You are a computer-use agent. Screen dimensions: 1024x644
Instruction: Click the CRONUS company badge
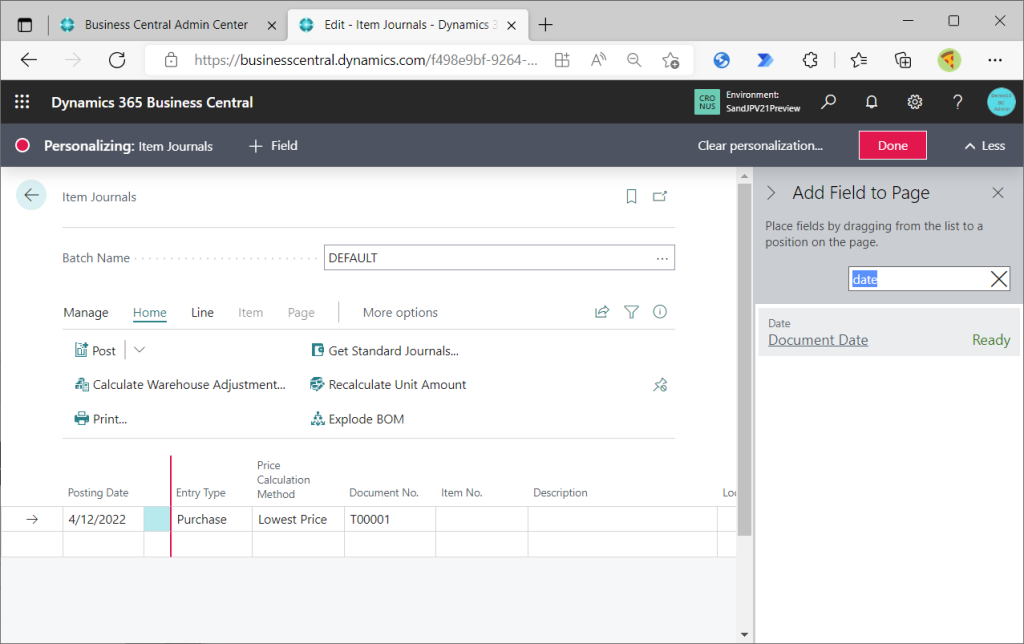click(x=707, y=102)
